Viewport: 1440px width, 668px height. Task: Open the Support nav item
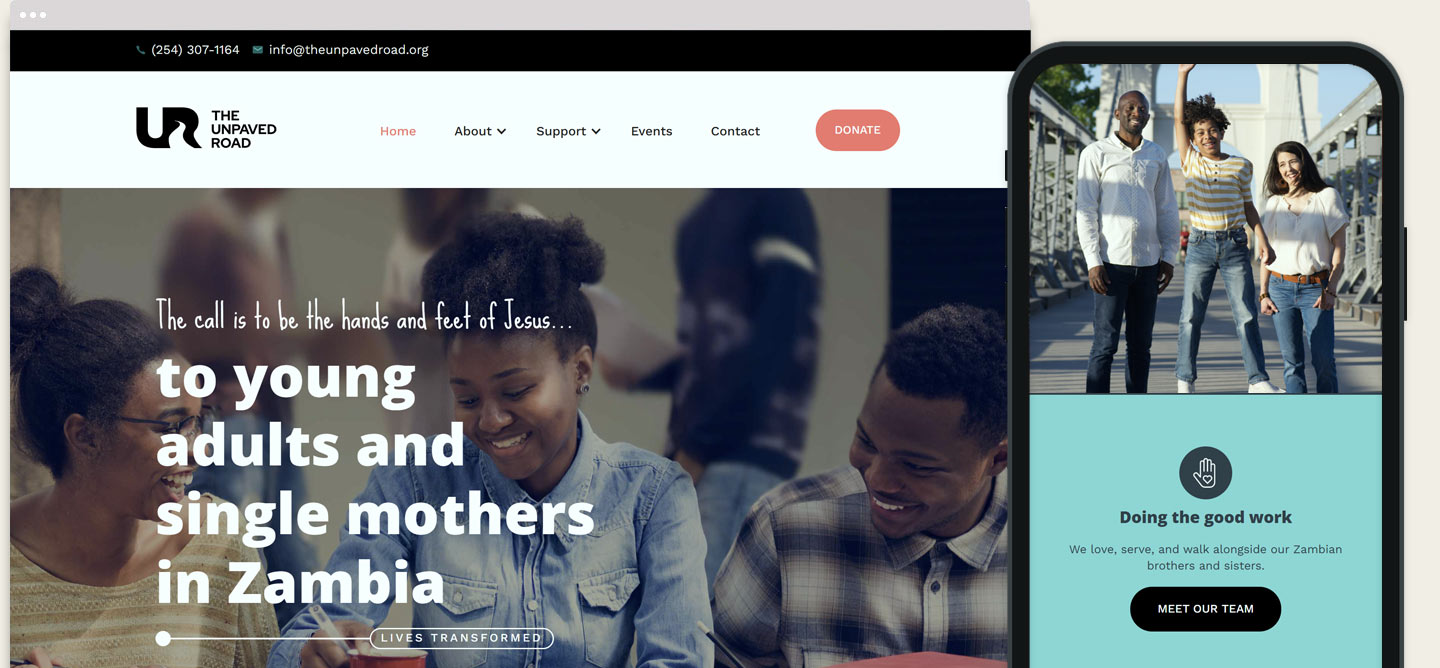point(561,131)
